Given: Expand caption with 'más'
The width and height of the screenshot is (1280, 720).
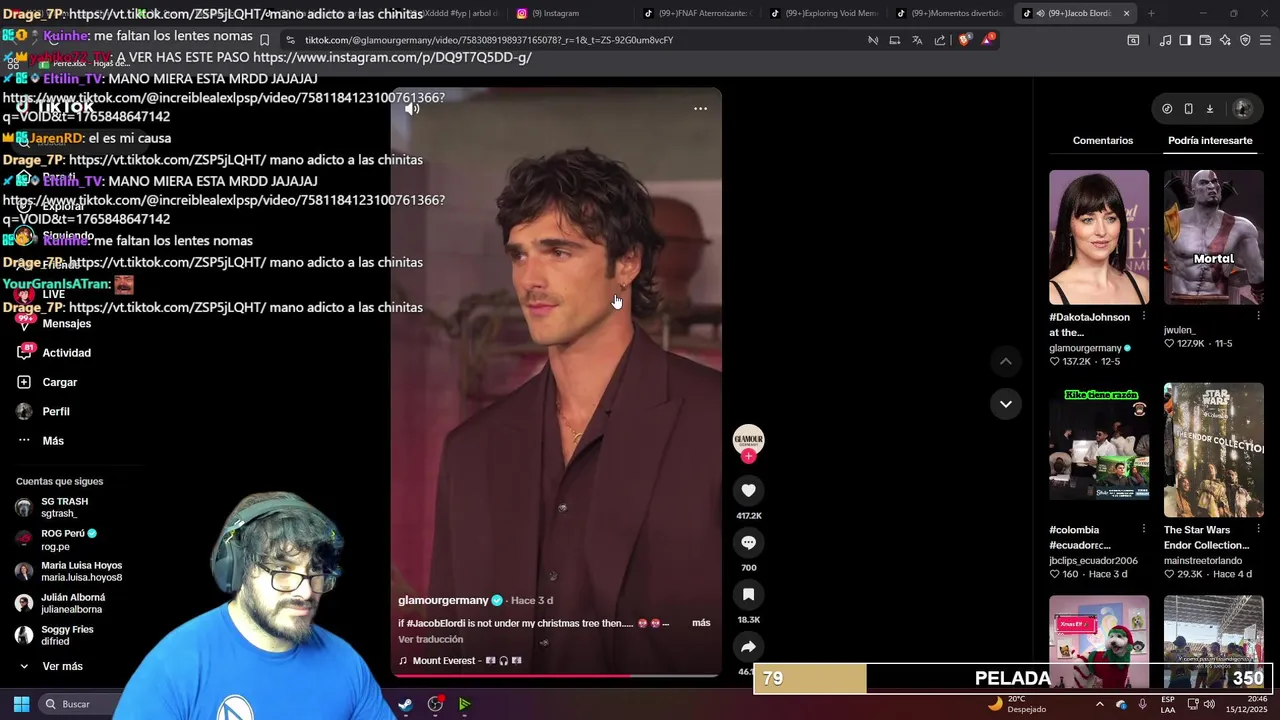Looking at the screenshot, I should pos(701,623).
